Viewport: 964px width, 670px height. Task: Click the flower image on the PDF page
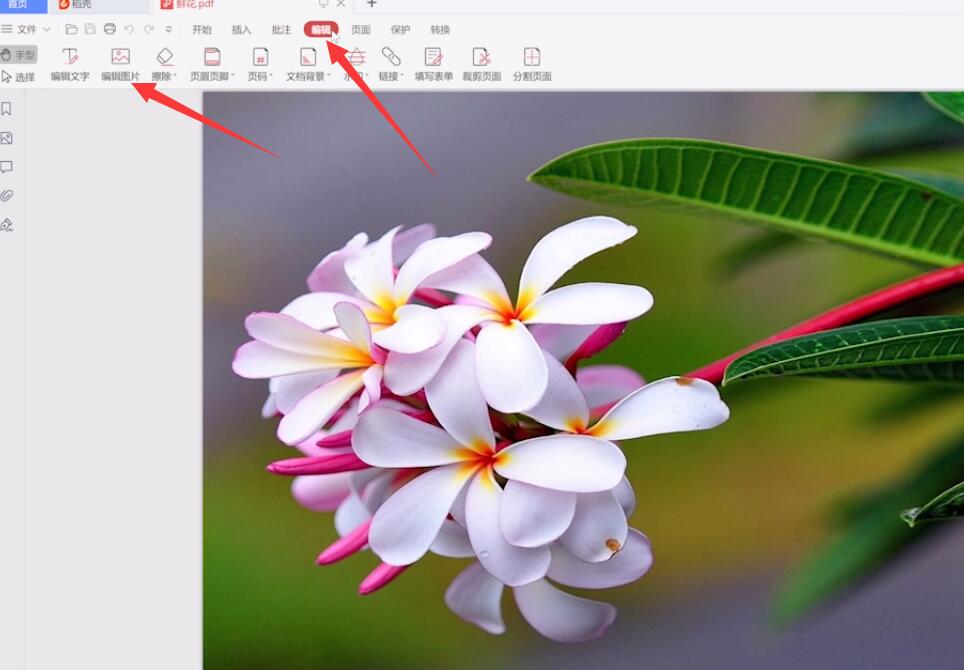click(583, 381)
